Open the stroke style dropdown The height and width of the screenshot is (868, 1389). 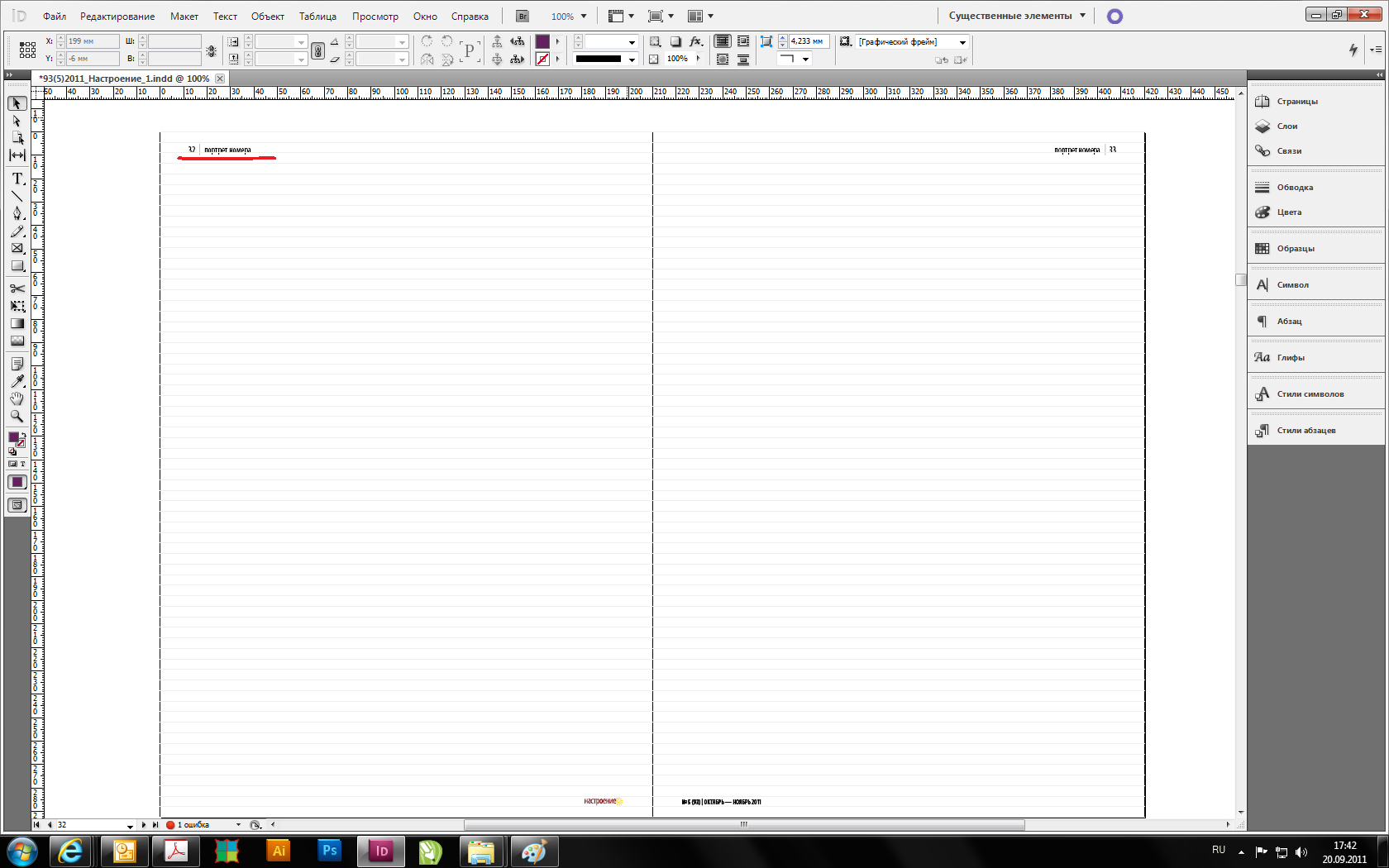[x=632, y=59]
